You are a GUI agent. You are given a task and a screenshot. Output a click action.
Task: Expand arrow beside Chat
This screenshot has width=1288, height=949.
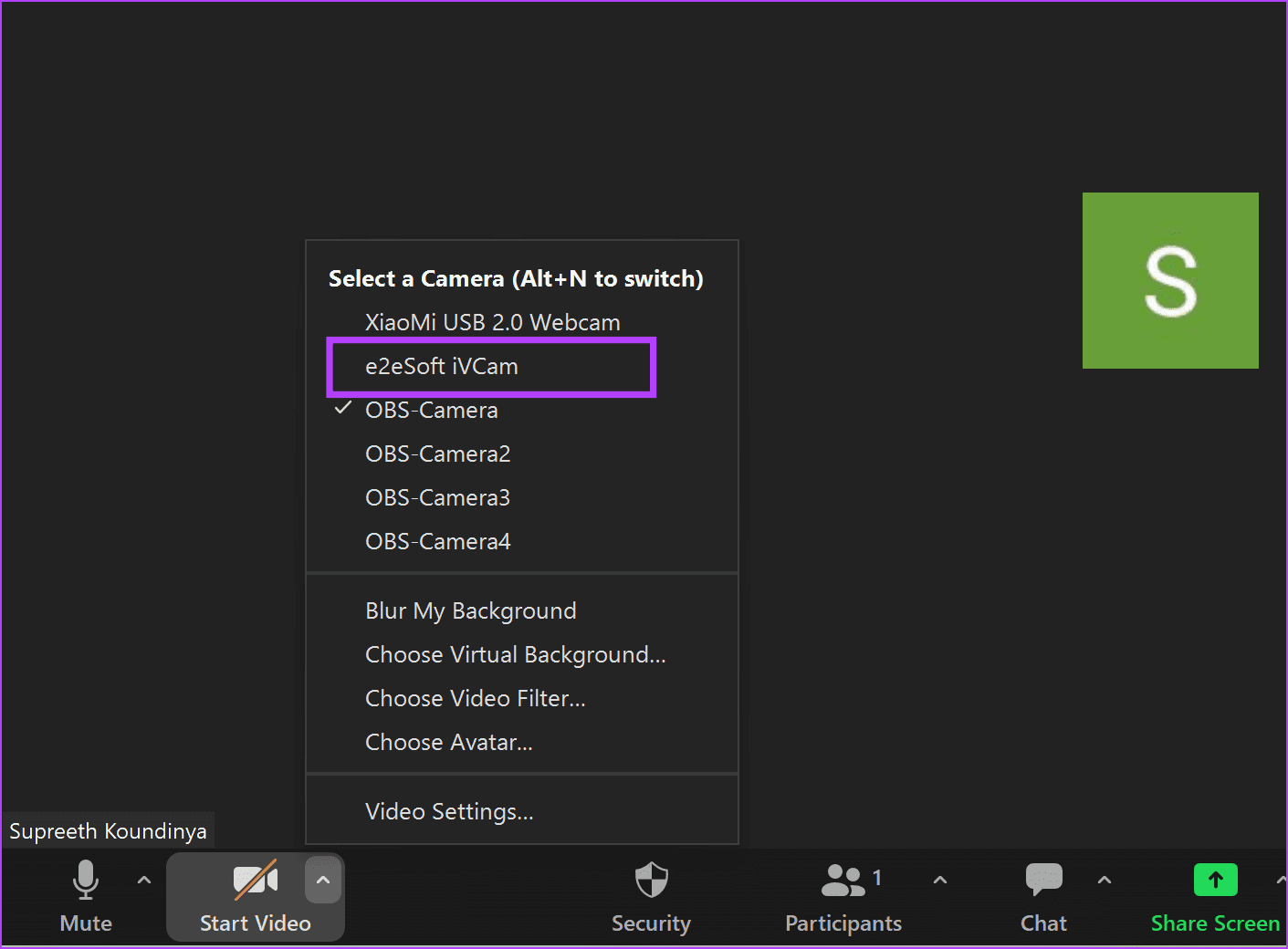(x=1105, y=881)
